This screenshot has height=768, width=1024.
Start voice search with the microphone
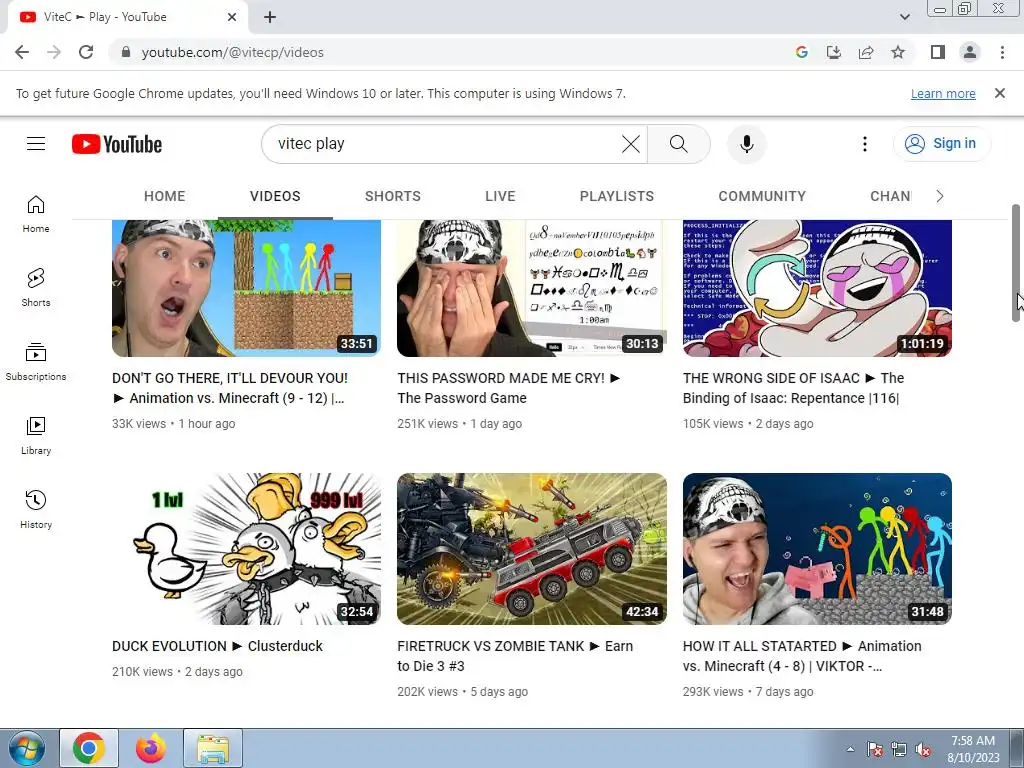746,144
